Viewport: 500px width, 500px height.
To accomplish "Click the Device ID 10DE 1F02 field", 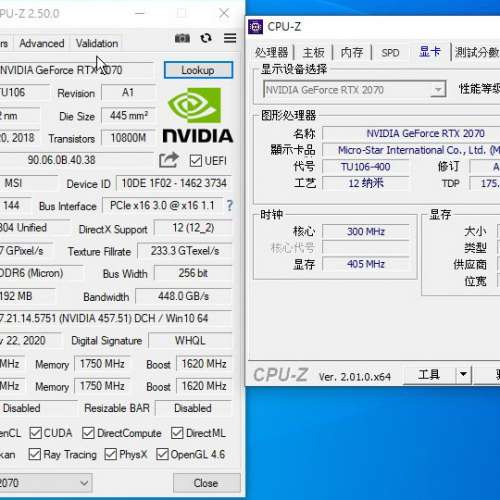I will tap(174, 183).
